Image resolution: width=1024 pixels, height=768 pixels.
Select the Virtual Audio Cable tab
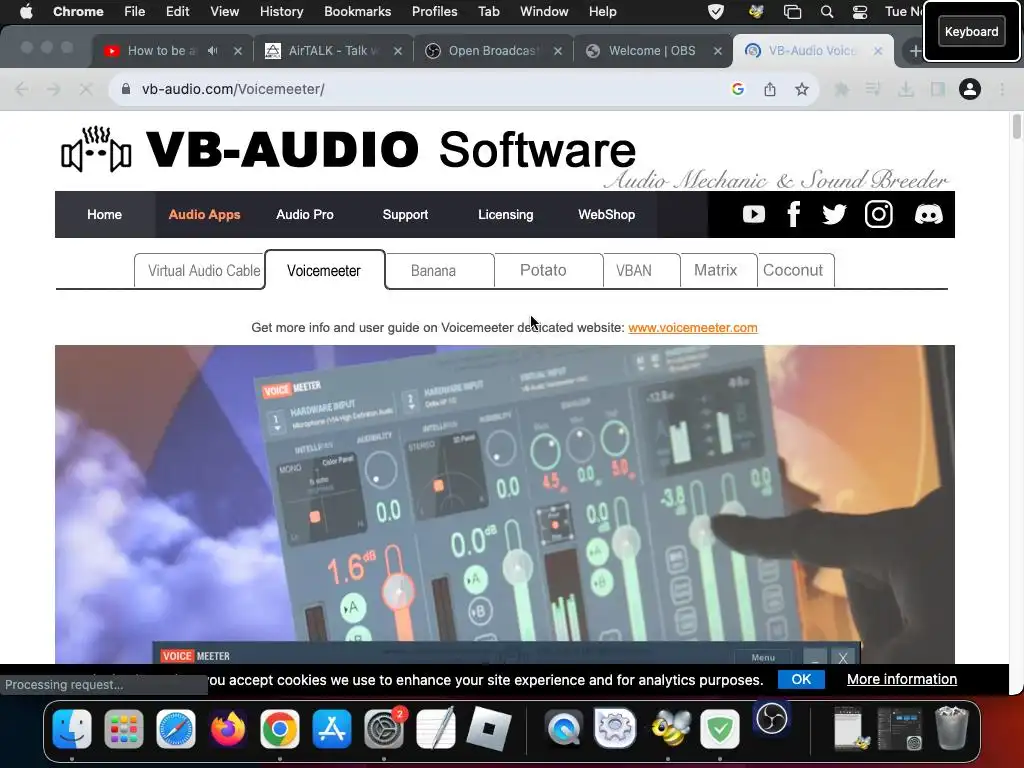200,270
